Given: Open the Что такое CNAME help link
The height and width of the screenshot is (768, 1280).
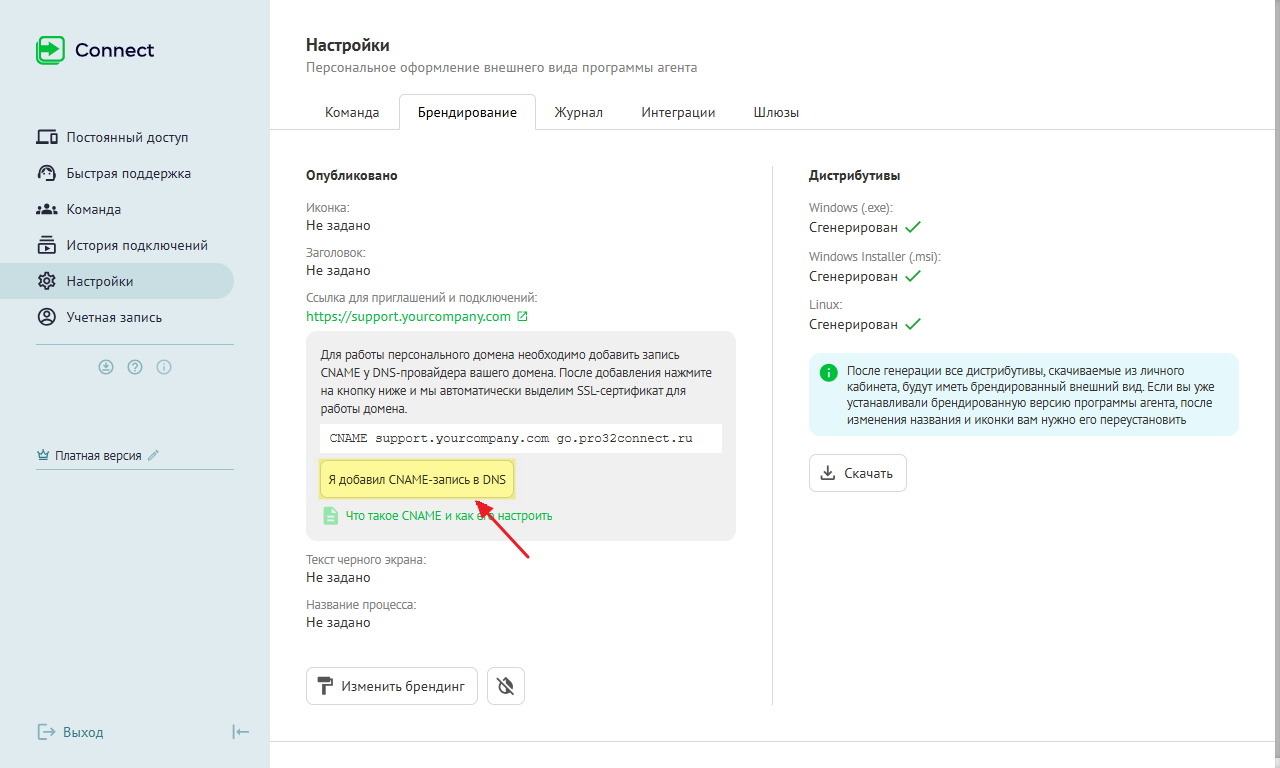Looking at the screenshot, I should click(448, 516).
